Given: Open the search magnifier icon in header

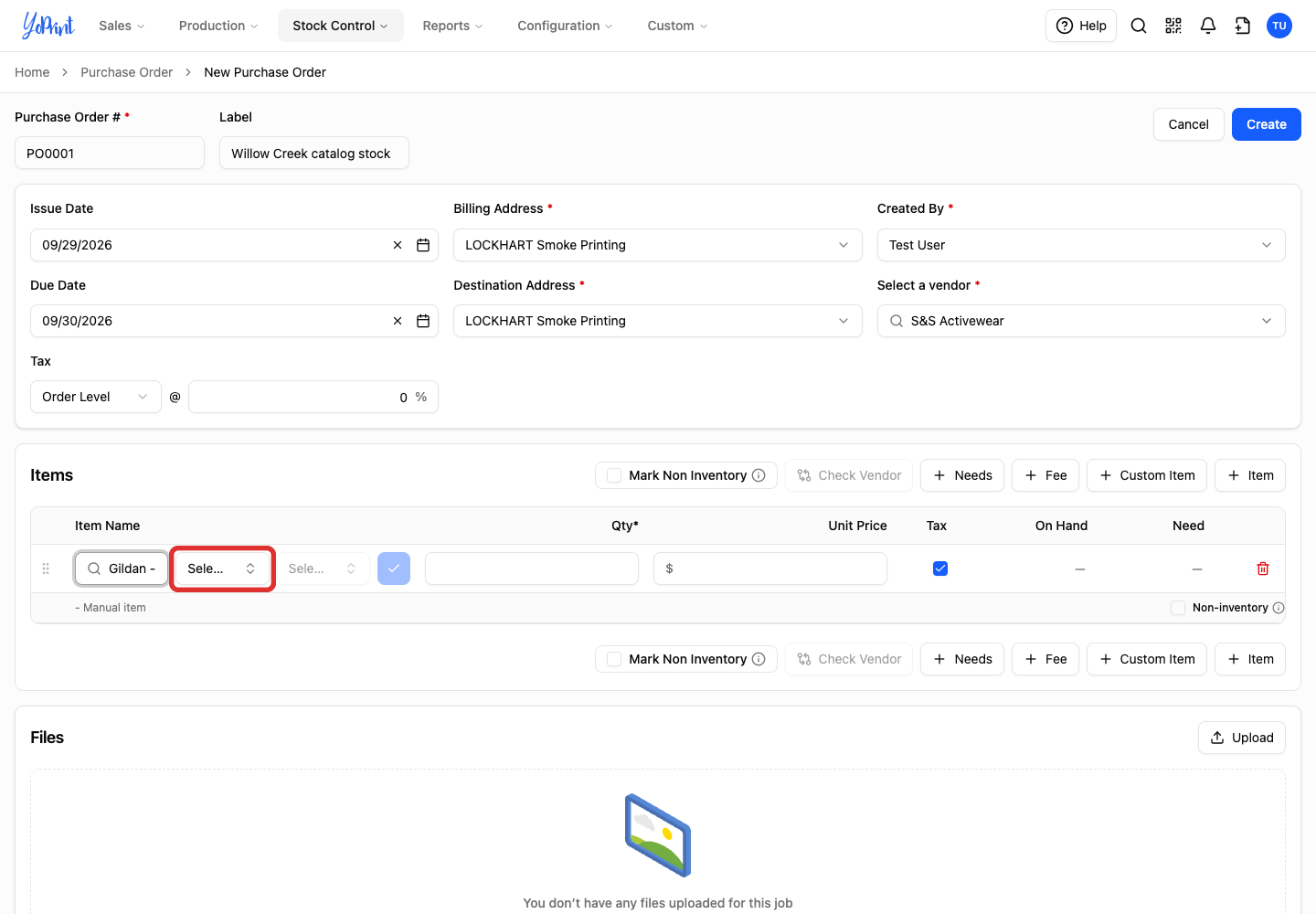Looking at the screenshot, I should [x=1139, y=26].
